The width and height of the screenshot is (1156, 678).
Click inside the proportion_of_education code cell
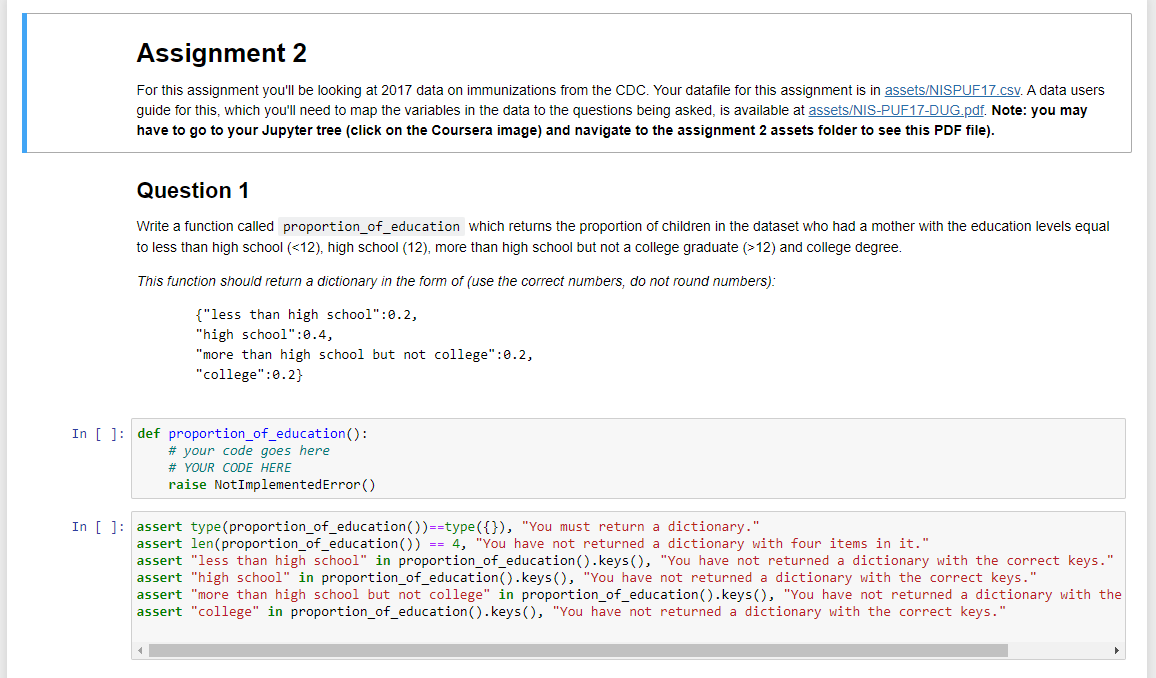click(x=628, y=458)
